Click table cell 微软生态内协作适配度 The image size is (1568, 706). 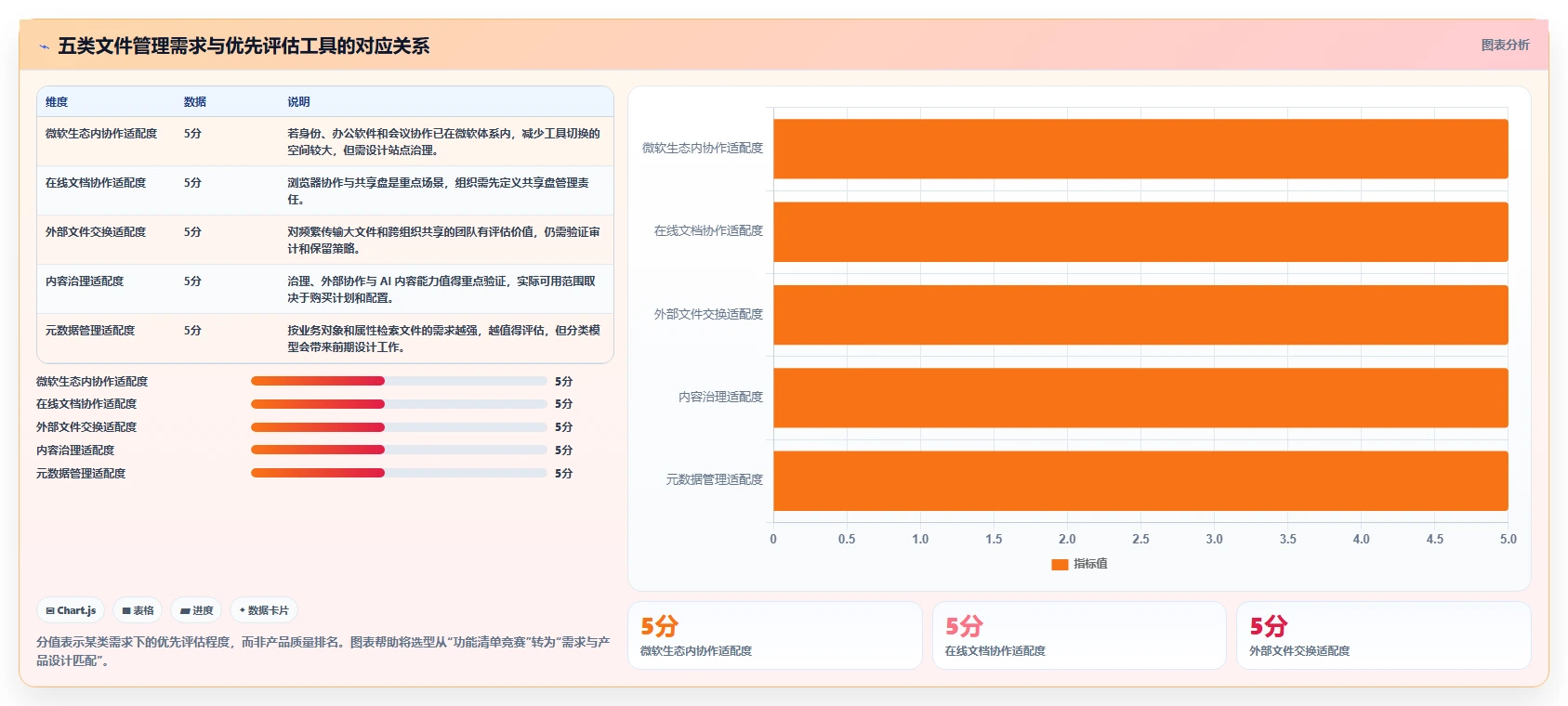point(101,134)
